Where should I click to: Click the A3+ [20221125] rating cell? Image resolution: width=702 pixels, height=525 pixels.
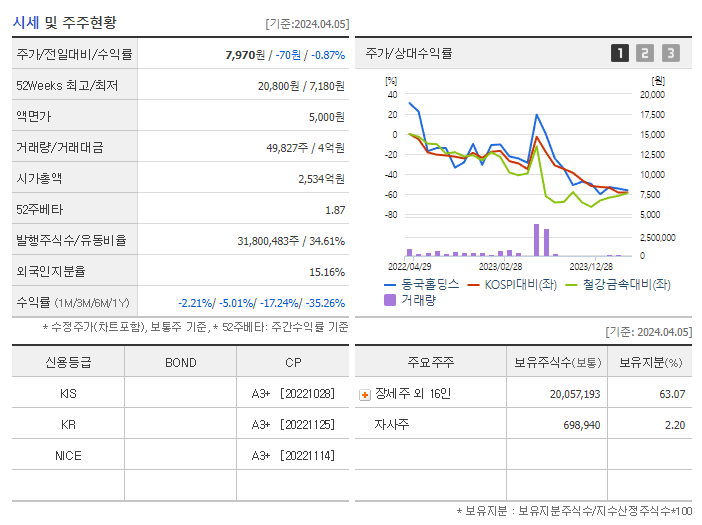(x=293, y=425)
